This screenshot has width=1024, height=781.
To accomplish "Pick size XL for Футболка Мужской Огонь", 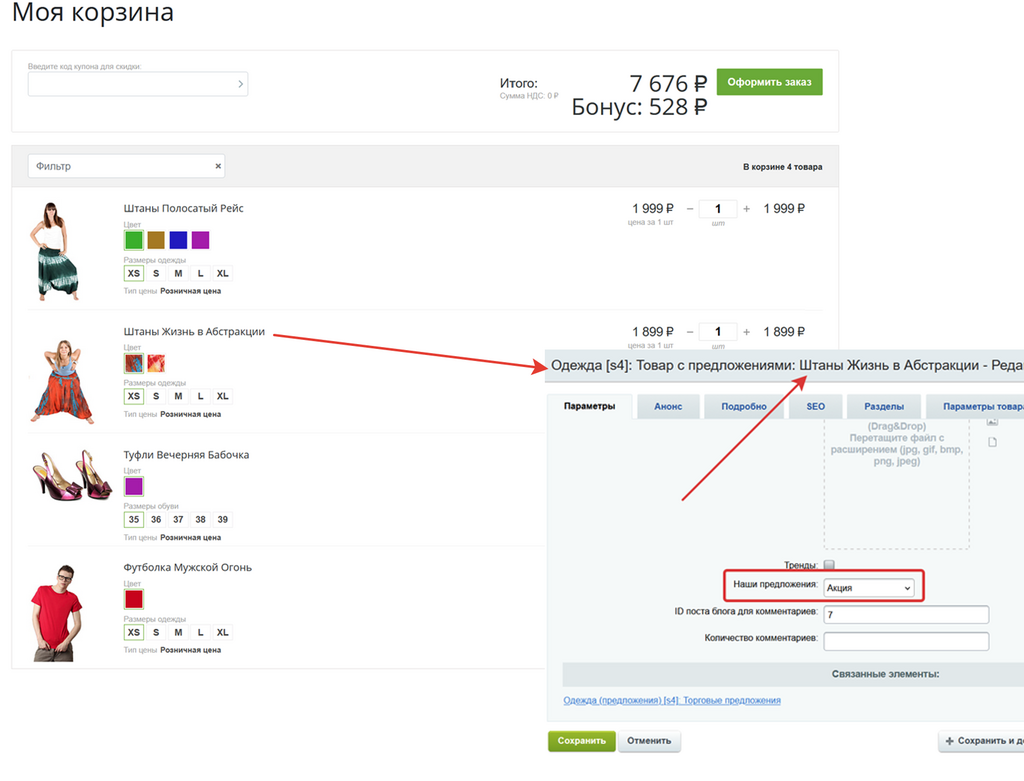I will 223,632.
